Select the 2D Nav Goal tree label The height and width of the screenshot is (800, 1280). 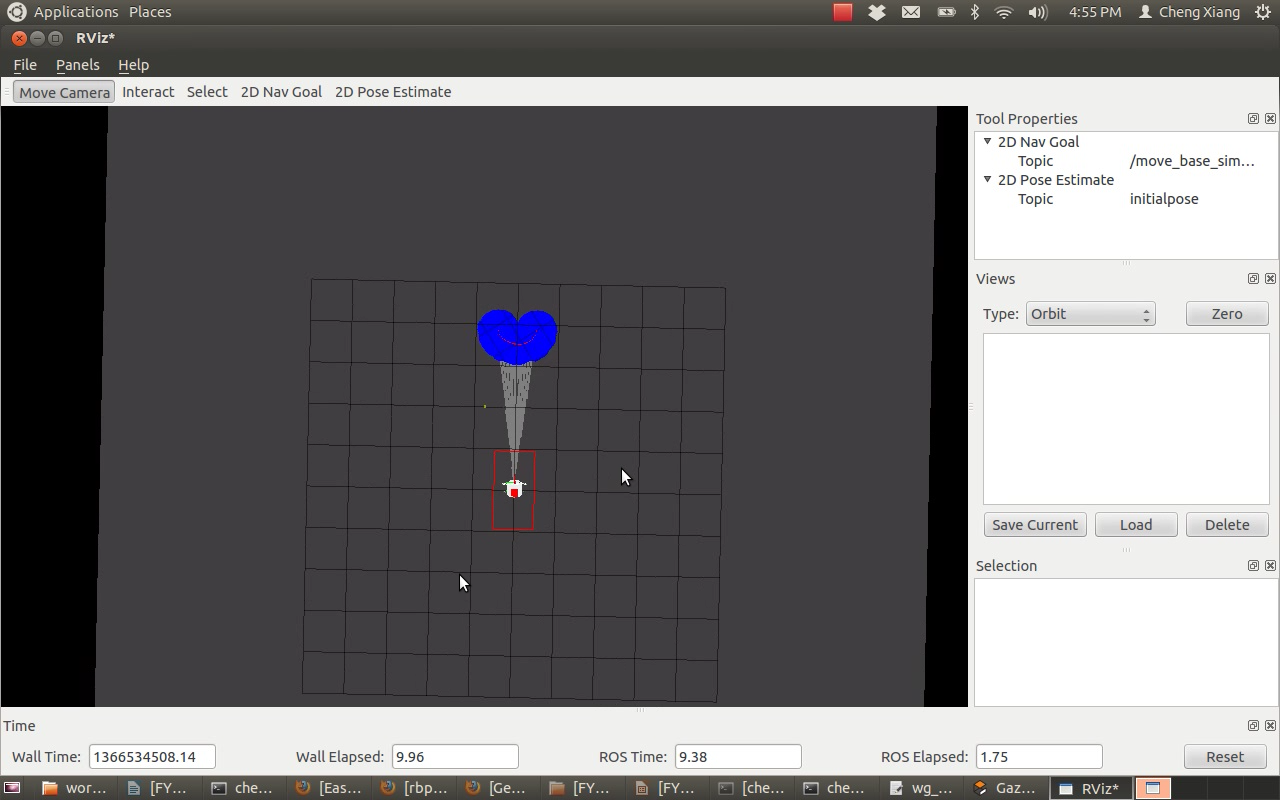click(x=1038, y=141)
